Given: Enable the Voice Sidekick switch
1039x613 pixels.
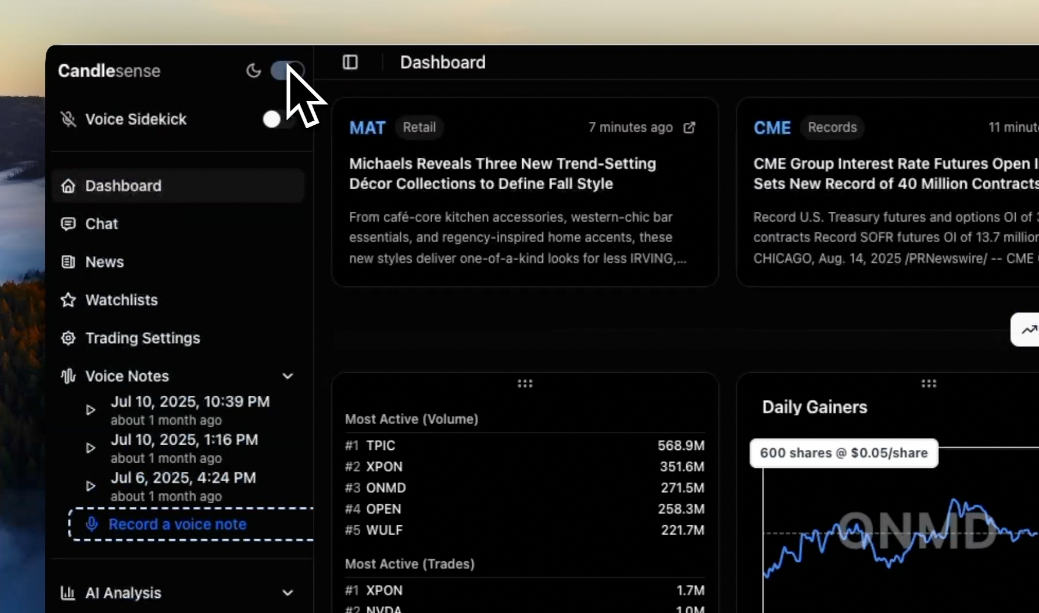Looking at the screenshot, I should [279, 119].
